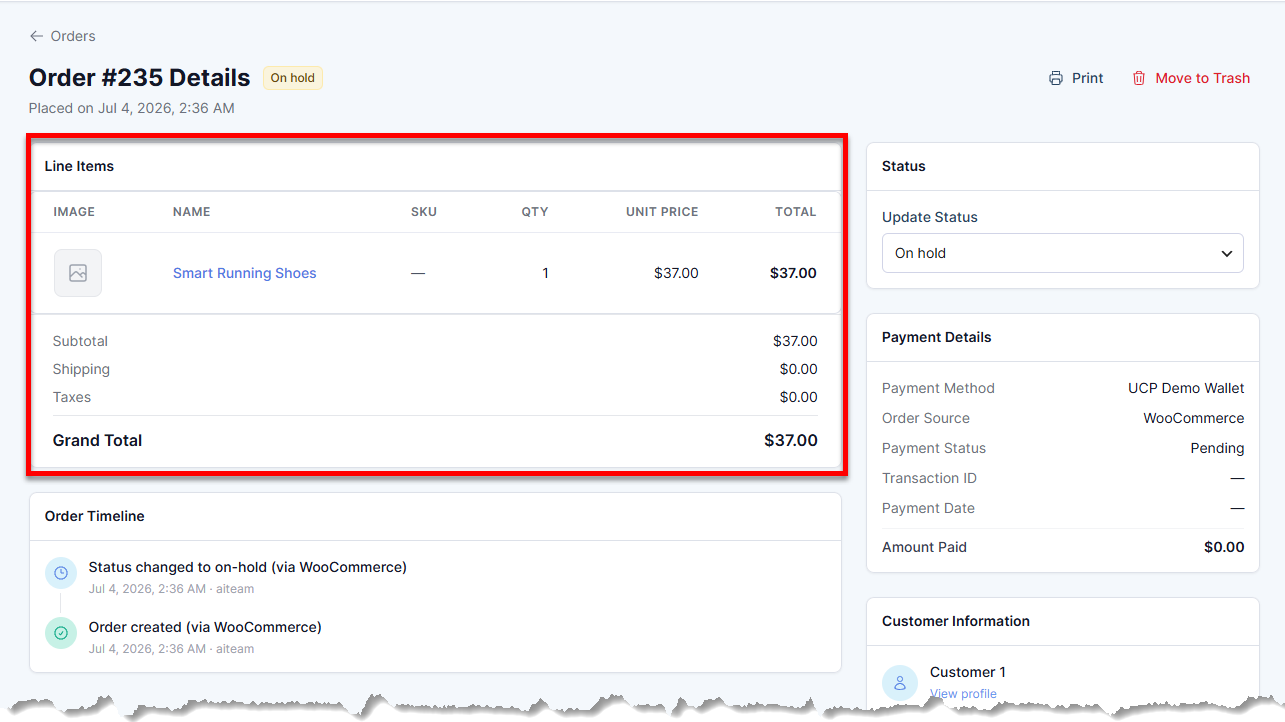Screen dimensions: 1285x722
Task: Click the Print button label
Action: (1087, 78)
